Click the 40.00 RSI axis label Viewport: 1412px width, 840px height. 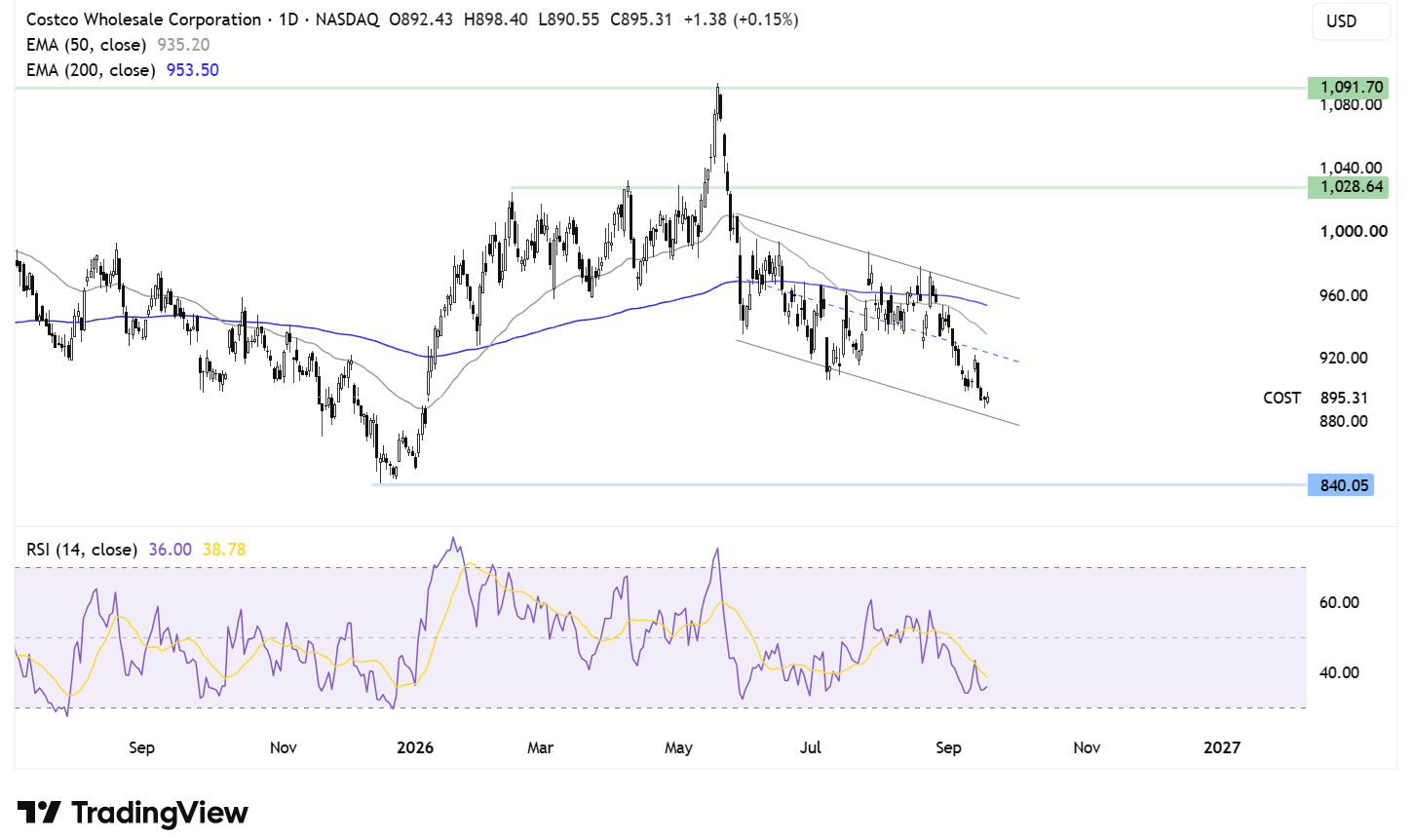click(x=1339, y=672)
